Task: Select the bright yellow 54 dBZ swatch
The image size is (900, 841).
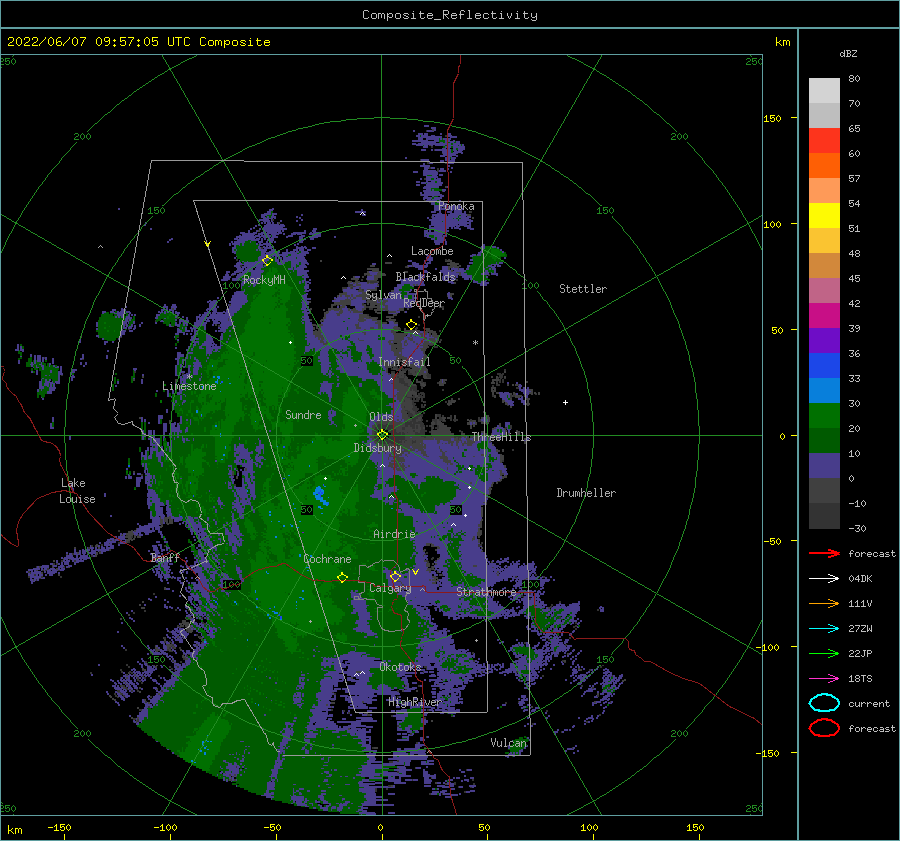Action: [824, 215]
